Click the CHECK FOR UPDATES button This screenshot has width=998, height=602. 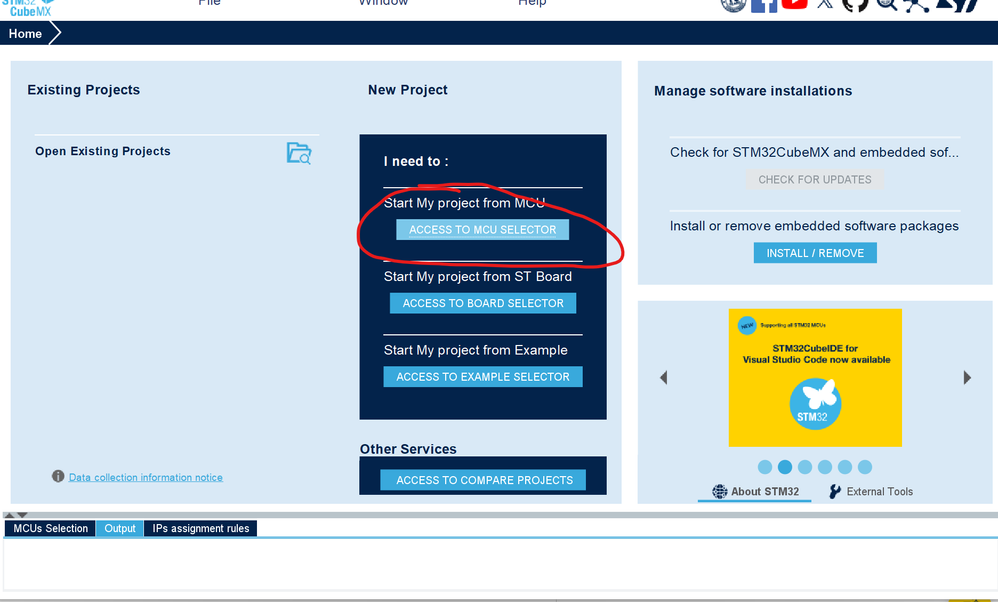(815, 179)
